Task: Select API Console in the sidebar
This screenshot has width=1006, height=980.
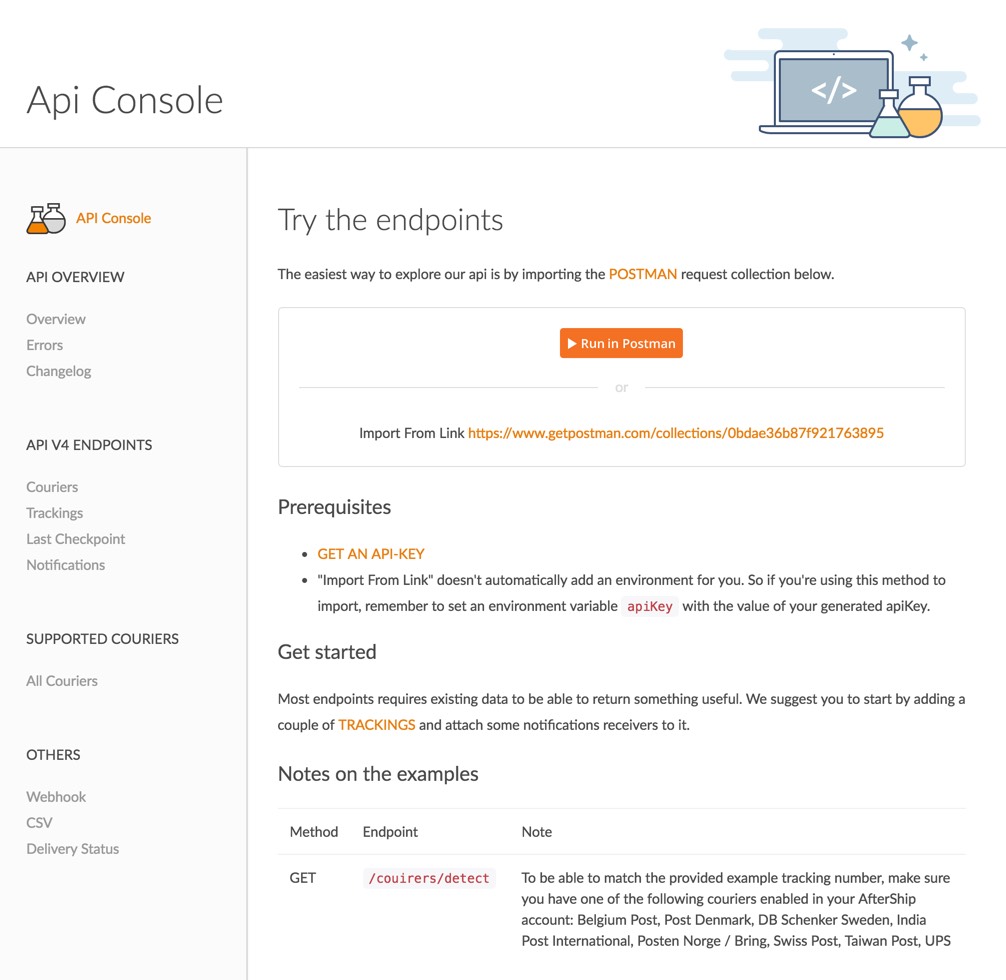Action: pyautogui.click(x=113, y=218)
